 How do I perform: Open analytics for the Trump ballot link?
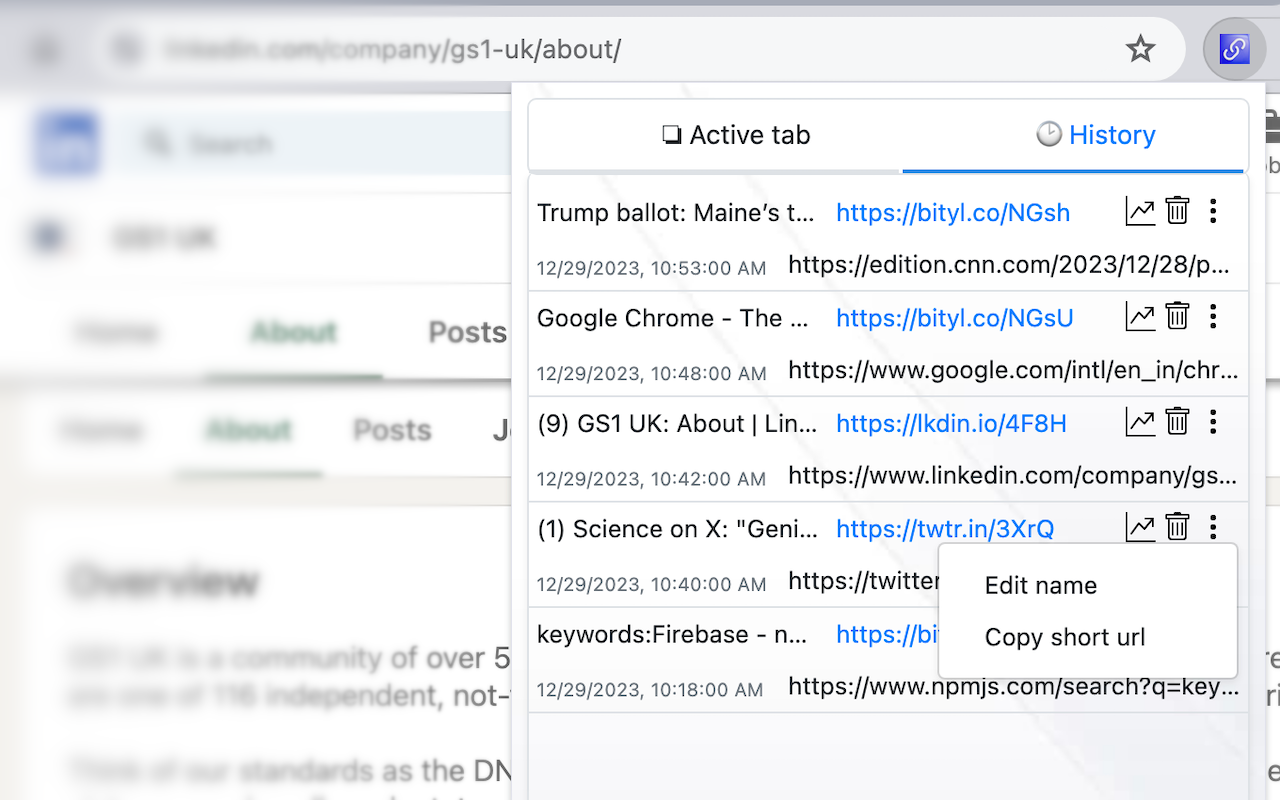pyautogui.click(x=1140, y=211)
